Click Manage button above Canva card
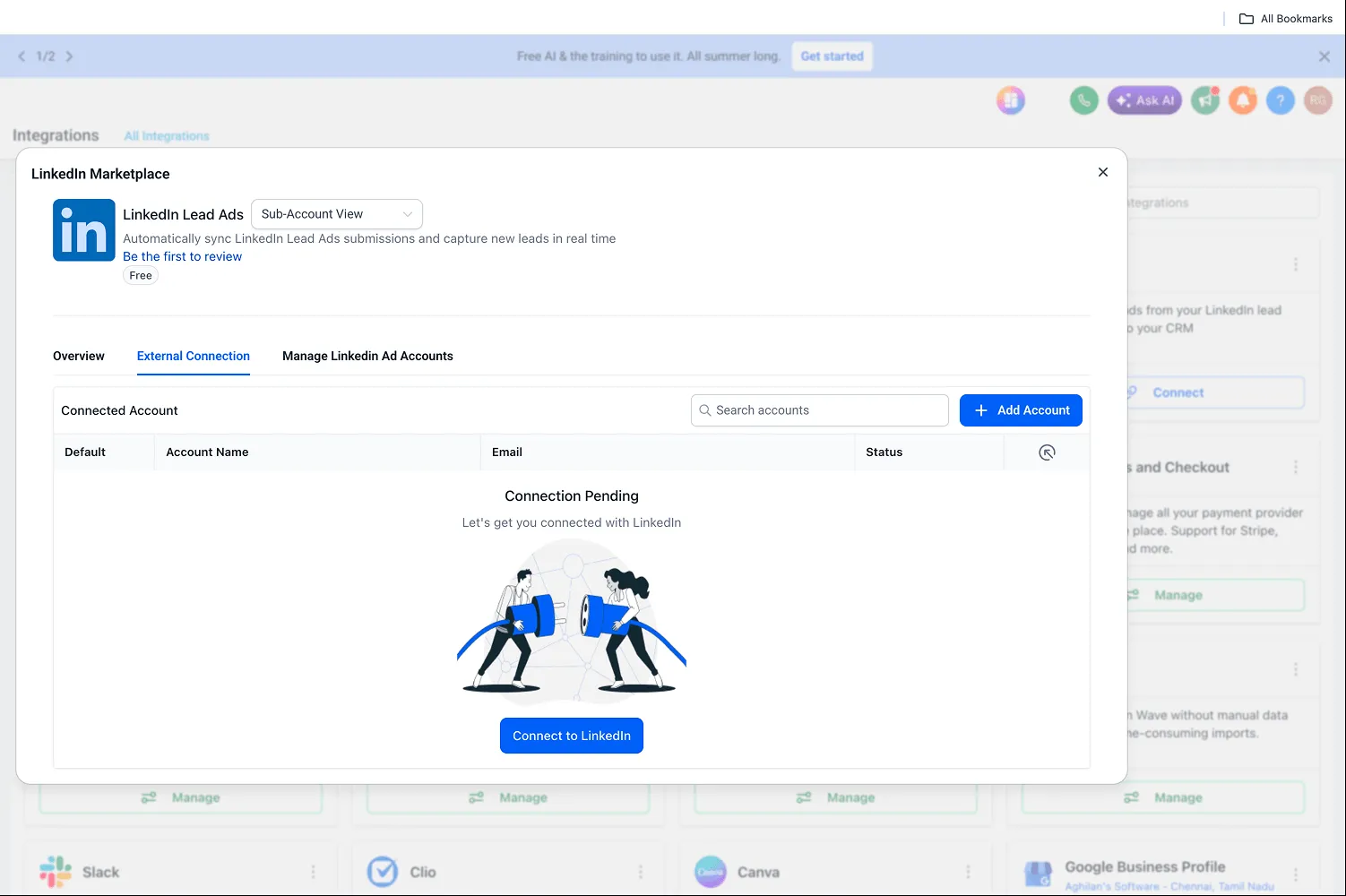The image size is (1346, 896). pyautogui.click(x=836, y=797)
